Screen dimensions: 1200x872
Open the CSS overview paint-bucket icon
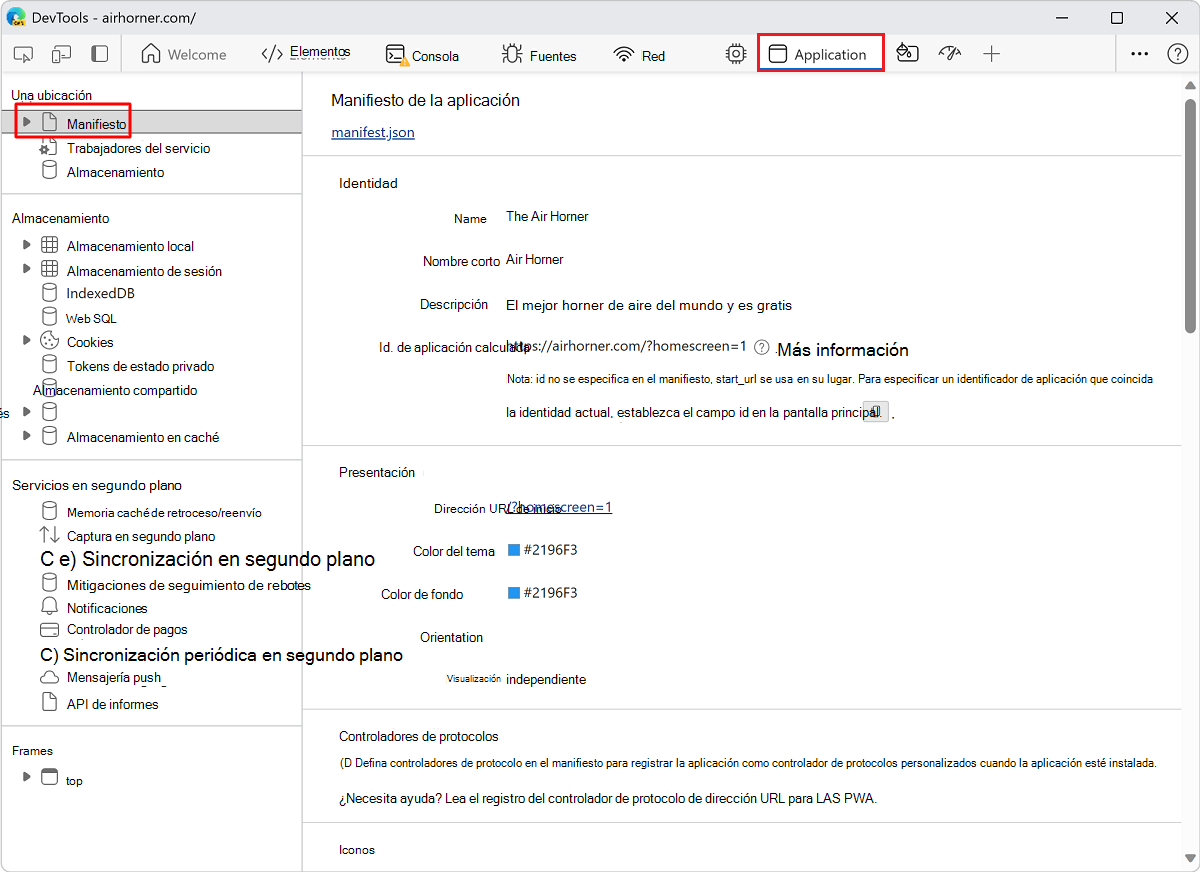[907, 54]
